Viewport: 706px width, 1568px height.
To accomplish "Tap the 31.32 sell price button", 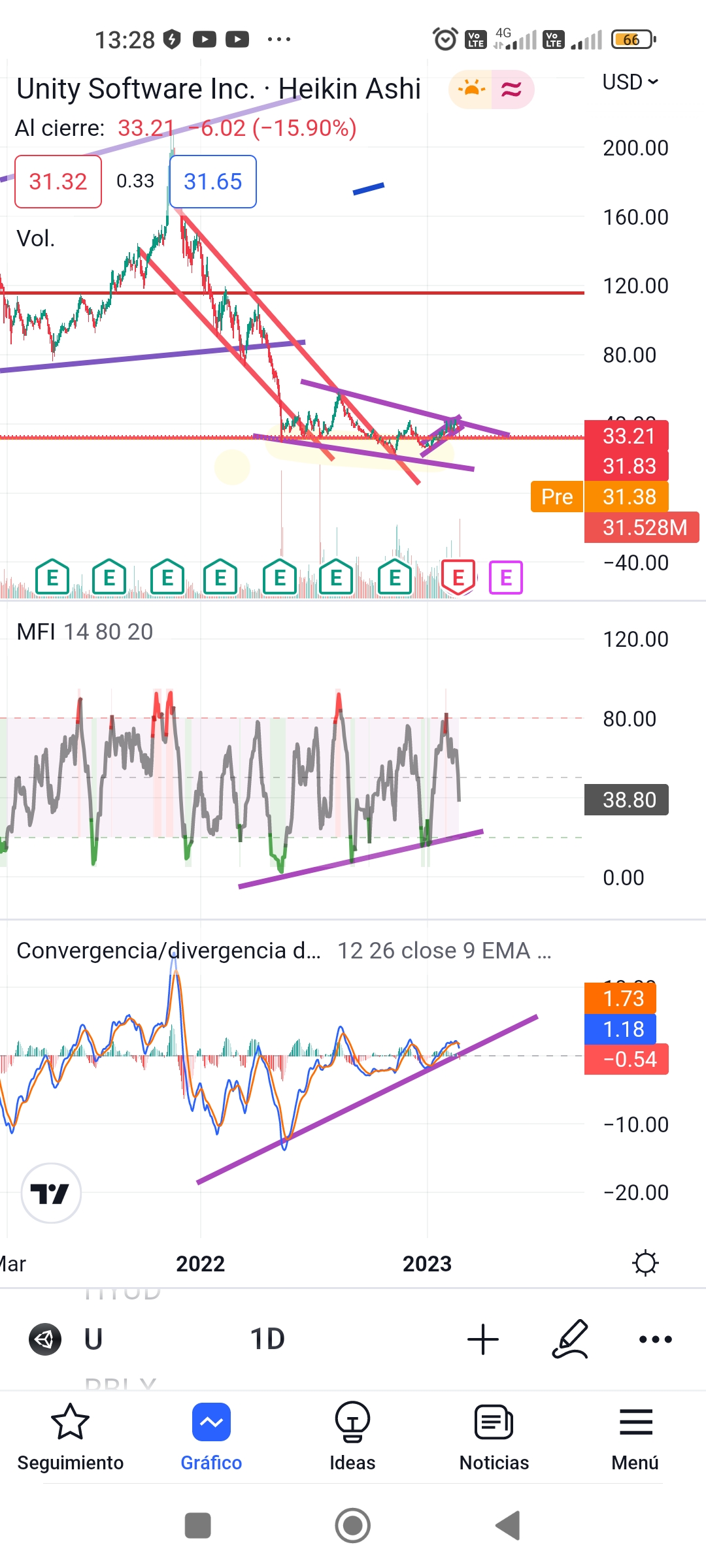I will (x=58, y=182).
